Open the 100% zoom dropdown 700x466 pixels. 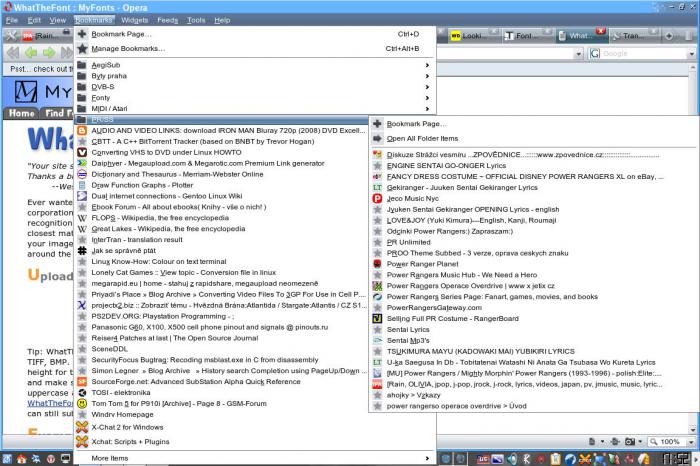point(692,441)
